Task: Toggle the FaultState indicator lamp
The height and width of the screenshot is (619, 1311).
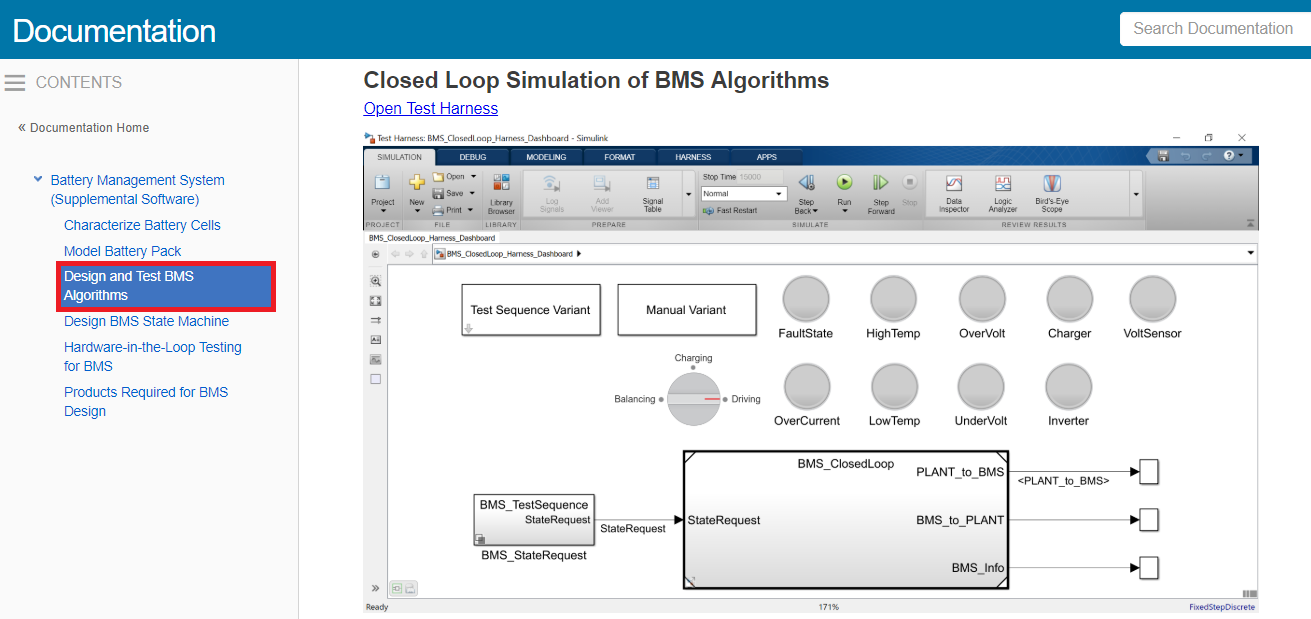Action: [806, 300]
